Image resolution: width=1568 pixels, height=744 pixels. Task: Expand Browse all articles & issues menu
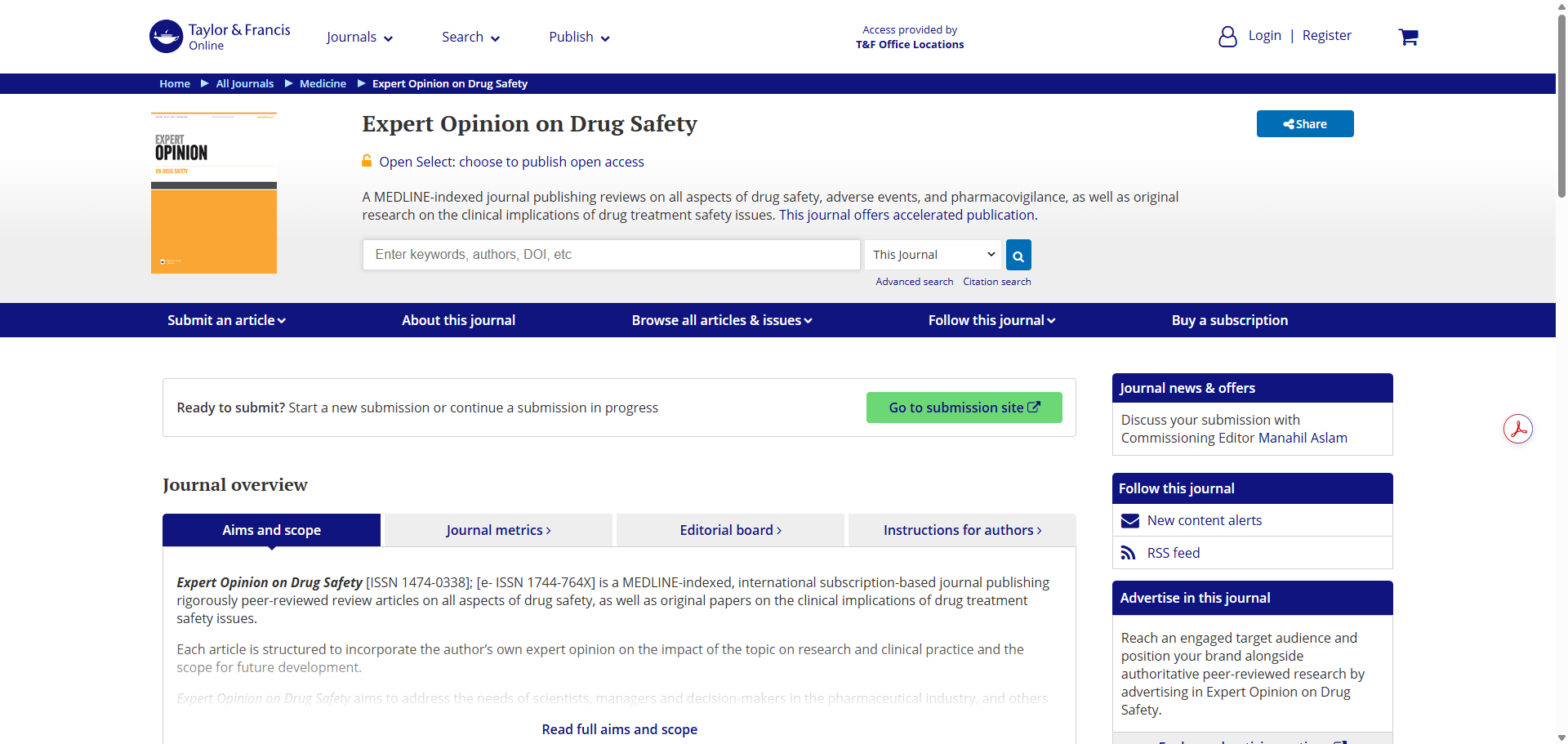point(722,320)
